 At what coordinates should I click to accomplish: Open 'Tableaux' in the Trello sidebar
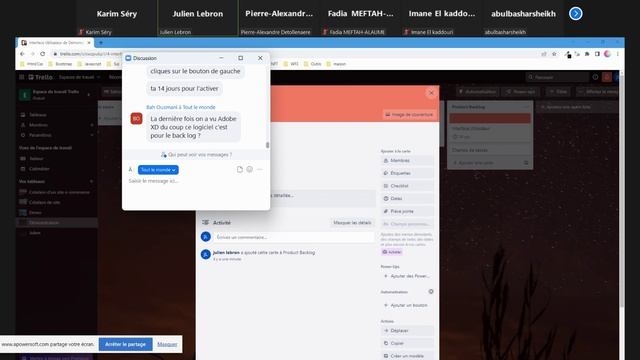tap(38, 115)
